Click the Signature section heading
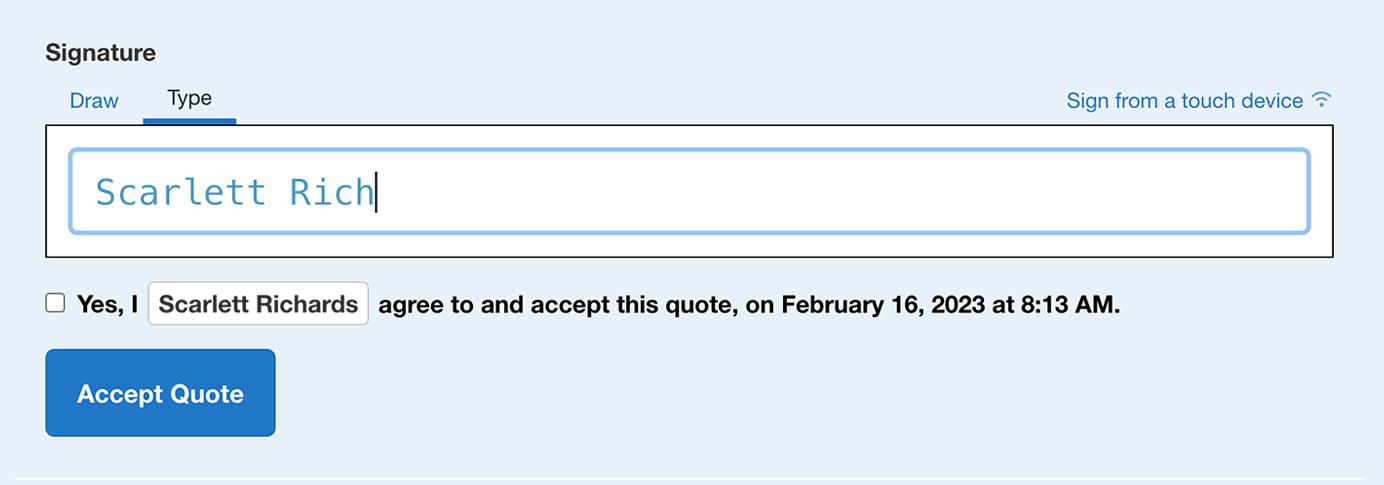The image size is (1384, 485). point(100,53)
